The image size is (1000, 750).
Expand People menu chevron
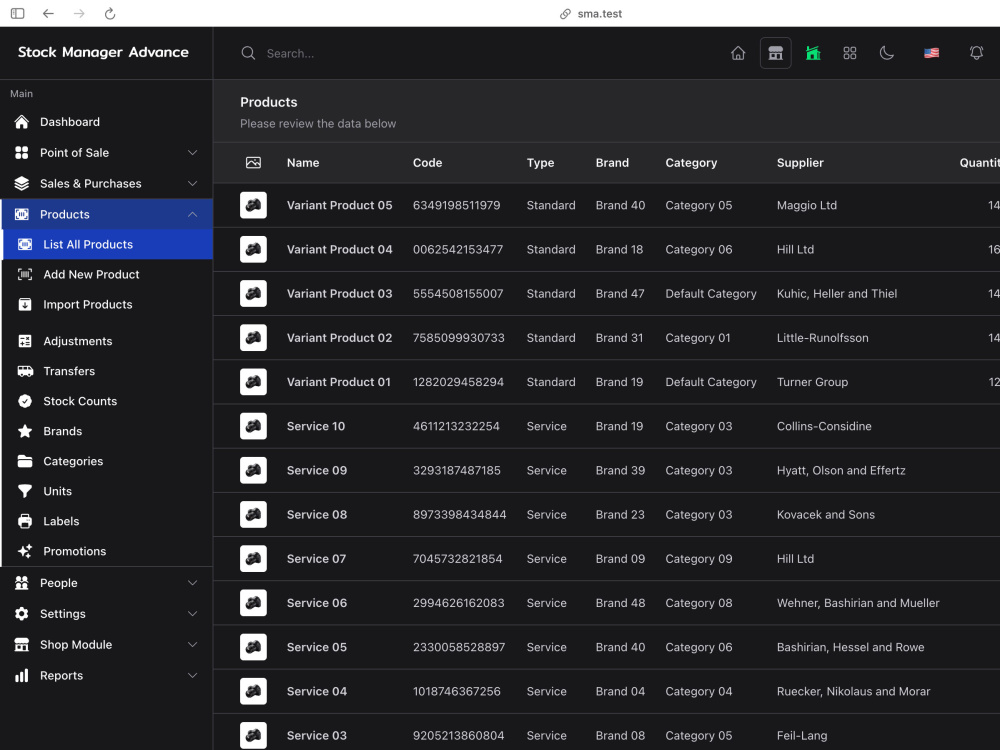pyautogui.click(x=192, y=583)
